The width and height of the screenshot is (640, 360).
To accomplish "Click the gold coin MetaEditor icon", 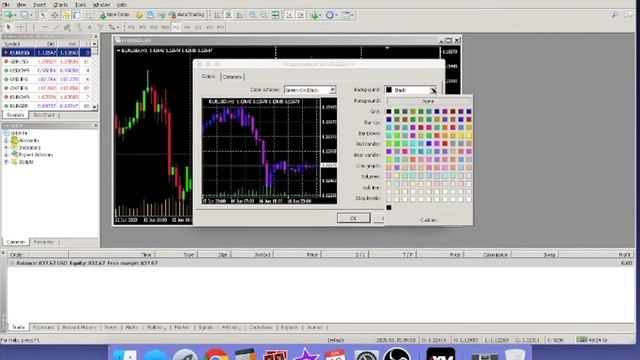I will [139, 15].
